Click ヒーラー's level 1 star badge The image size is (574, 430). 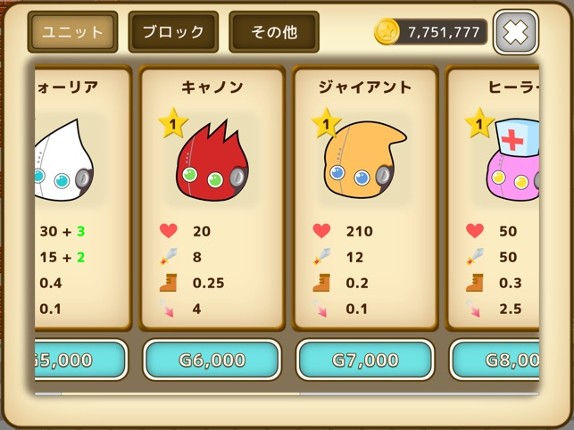point(479,124)
